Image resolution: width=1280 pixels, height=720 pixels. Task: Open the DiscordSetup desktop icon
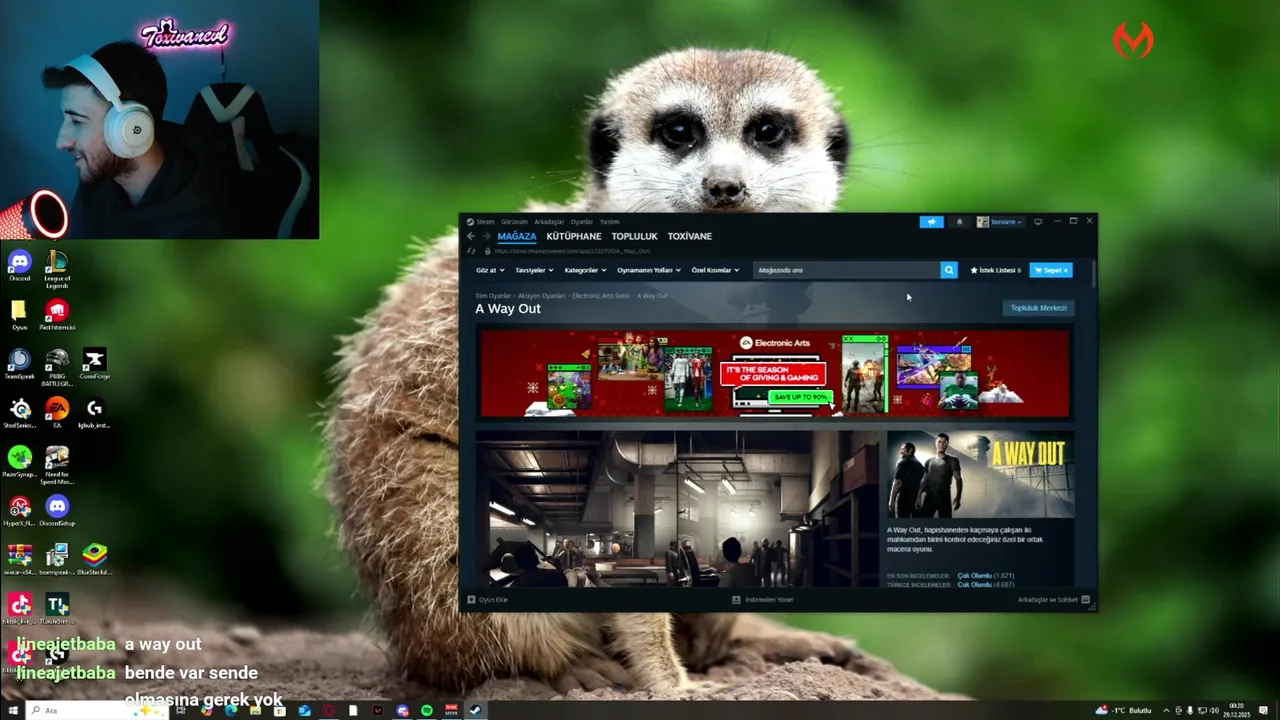pyautogui.click(x=57, y=511)
